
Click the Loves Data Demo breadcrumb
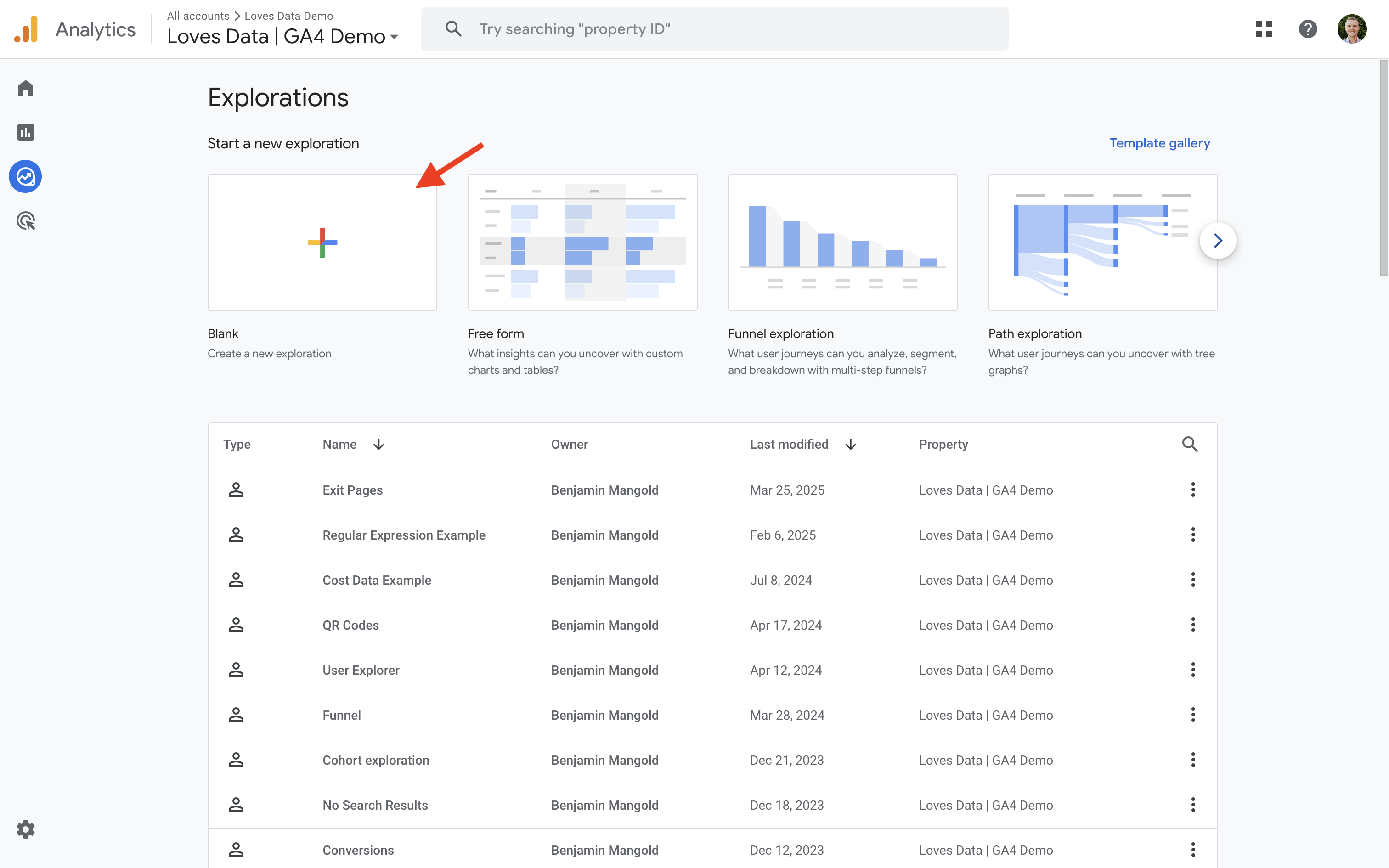pos(289,16)
